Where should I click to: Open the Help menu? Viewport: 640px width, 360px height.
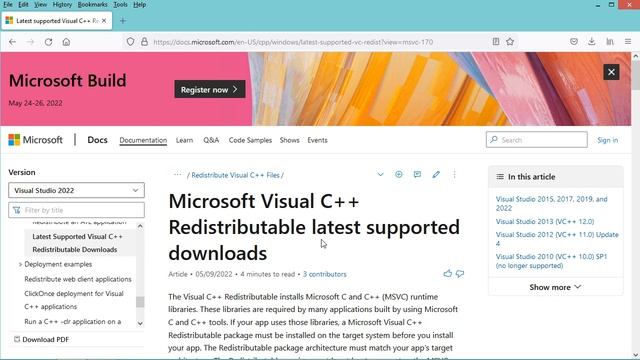140,4
